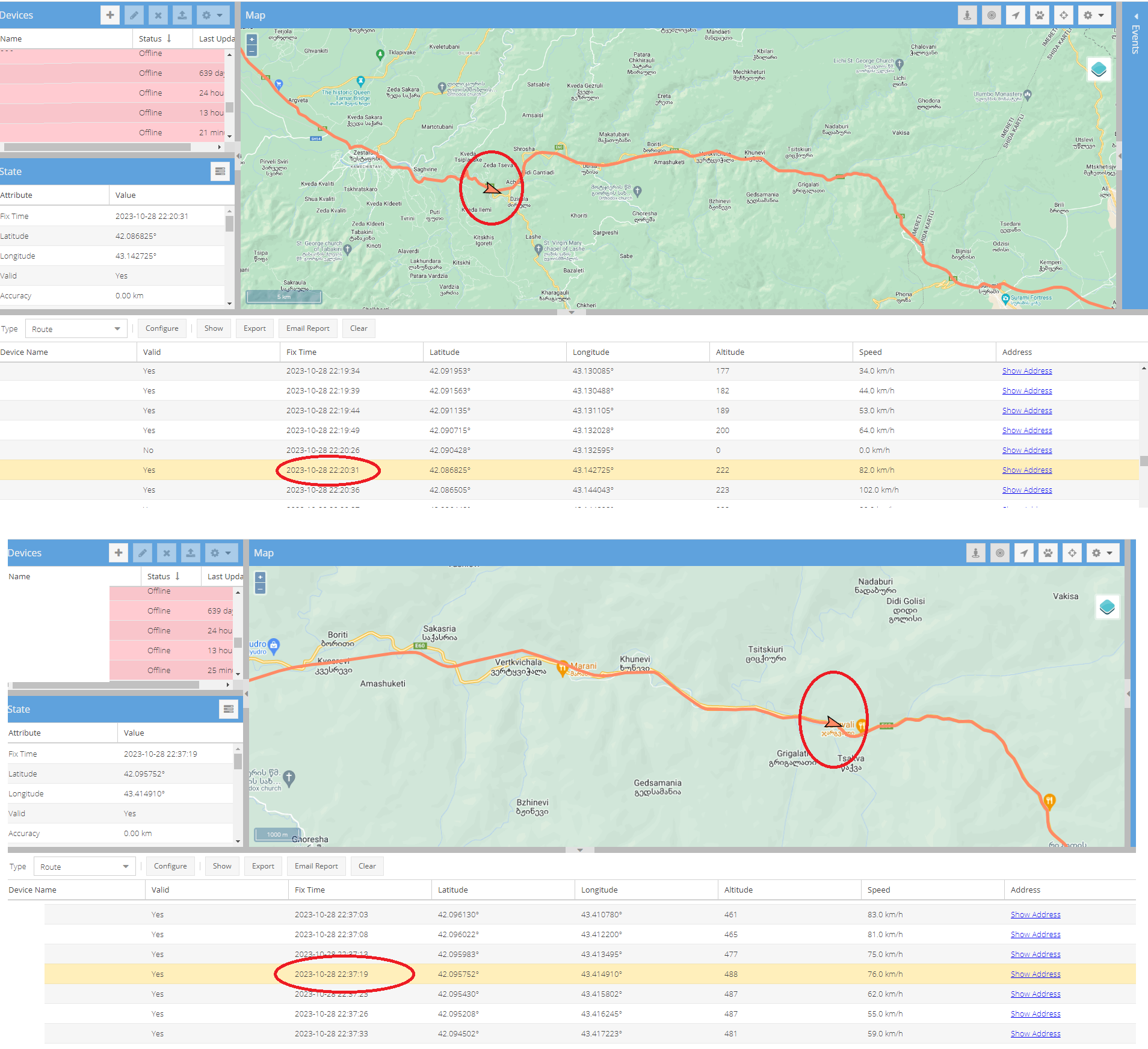Toggle the crosshair follow button in upper map toolbar

click(1064, 15)
